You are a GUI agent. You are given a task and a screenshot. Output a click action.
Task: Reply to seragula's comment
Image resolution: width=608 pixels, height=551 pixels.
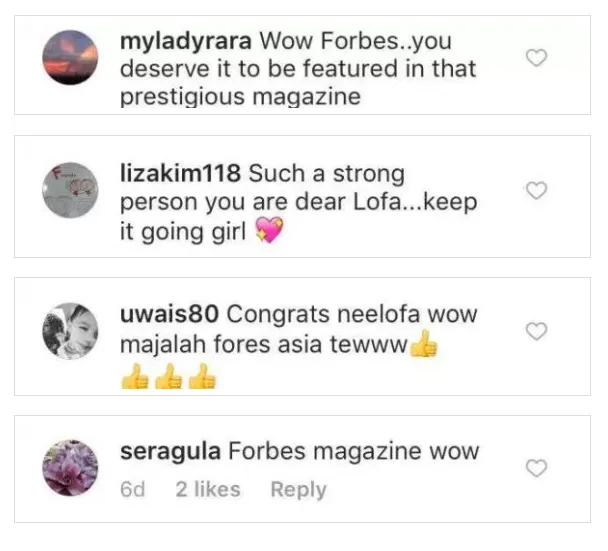[299, 490]
